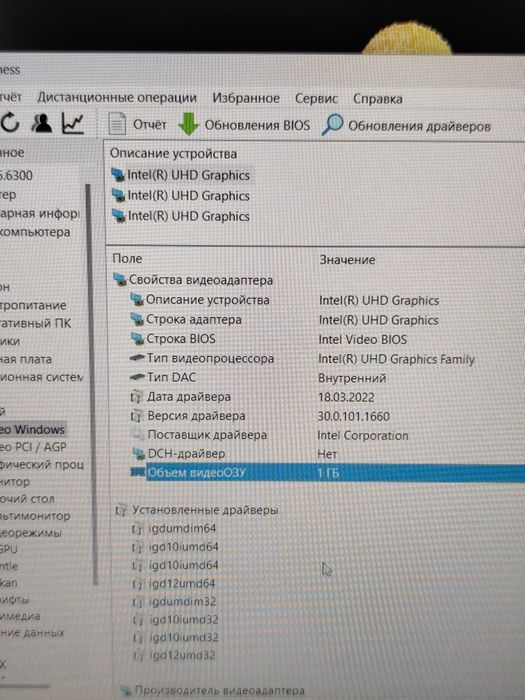525x700 pixels.
Task: Click the Отчёт document icon
Action: [117, 124]
